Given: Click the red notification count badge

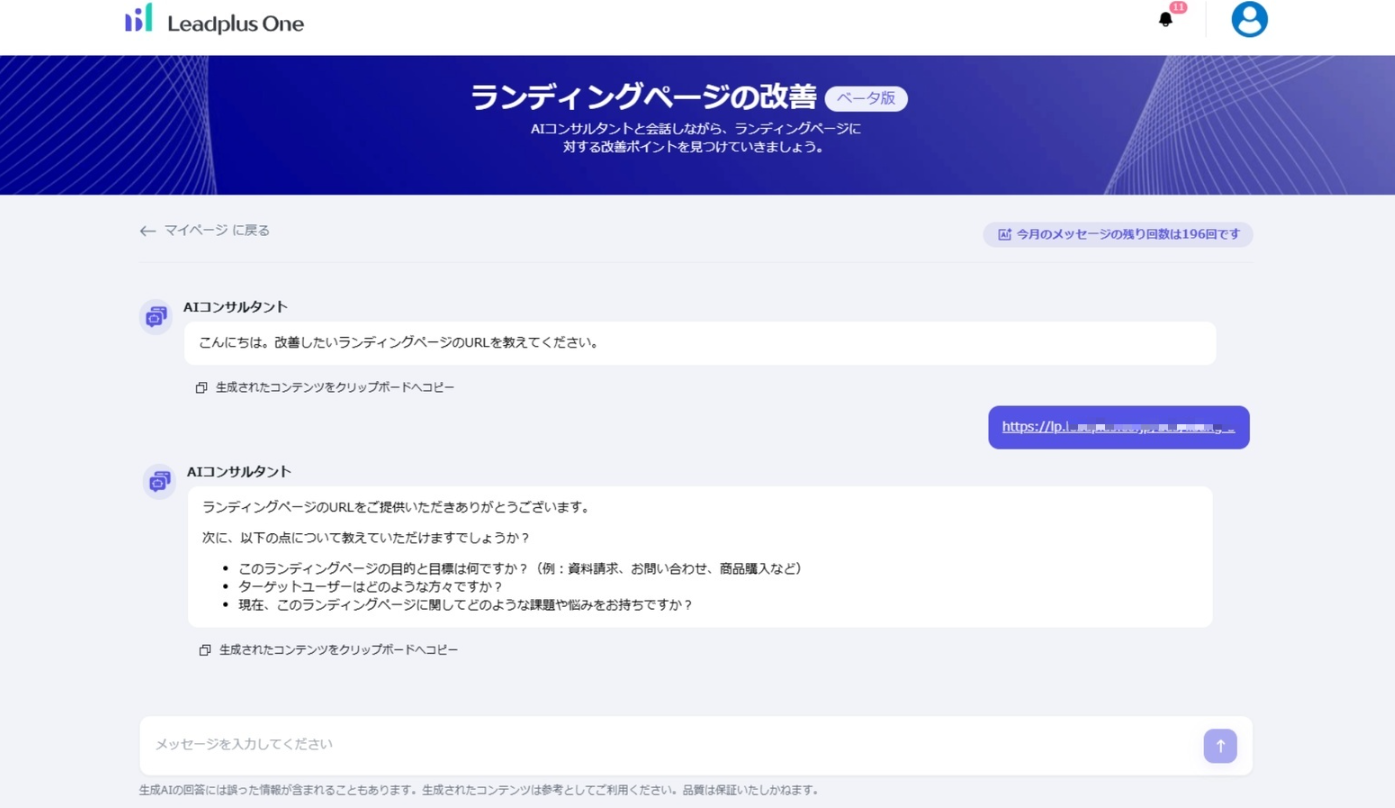Looking at the screenshot, I should pyautogui.click(x=1178, y=8).
